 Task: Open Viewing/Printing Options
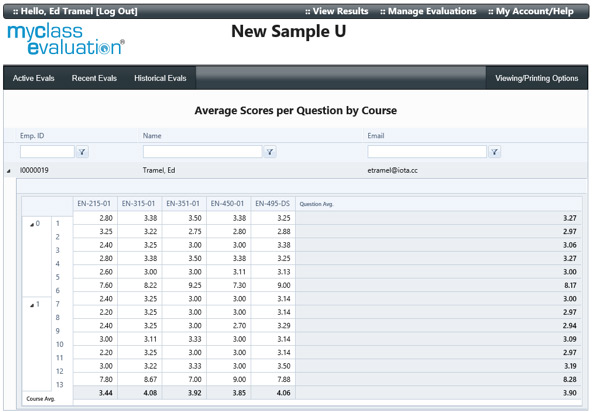tap(536, 78)
